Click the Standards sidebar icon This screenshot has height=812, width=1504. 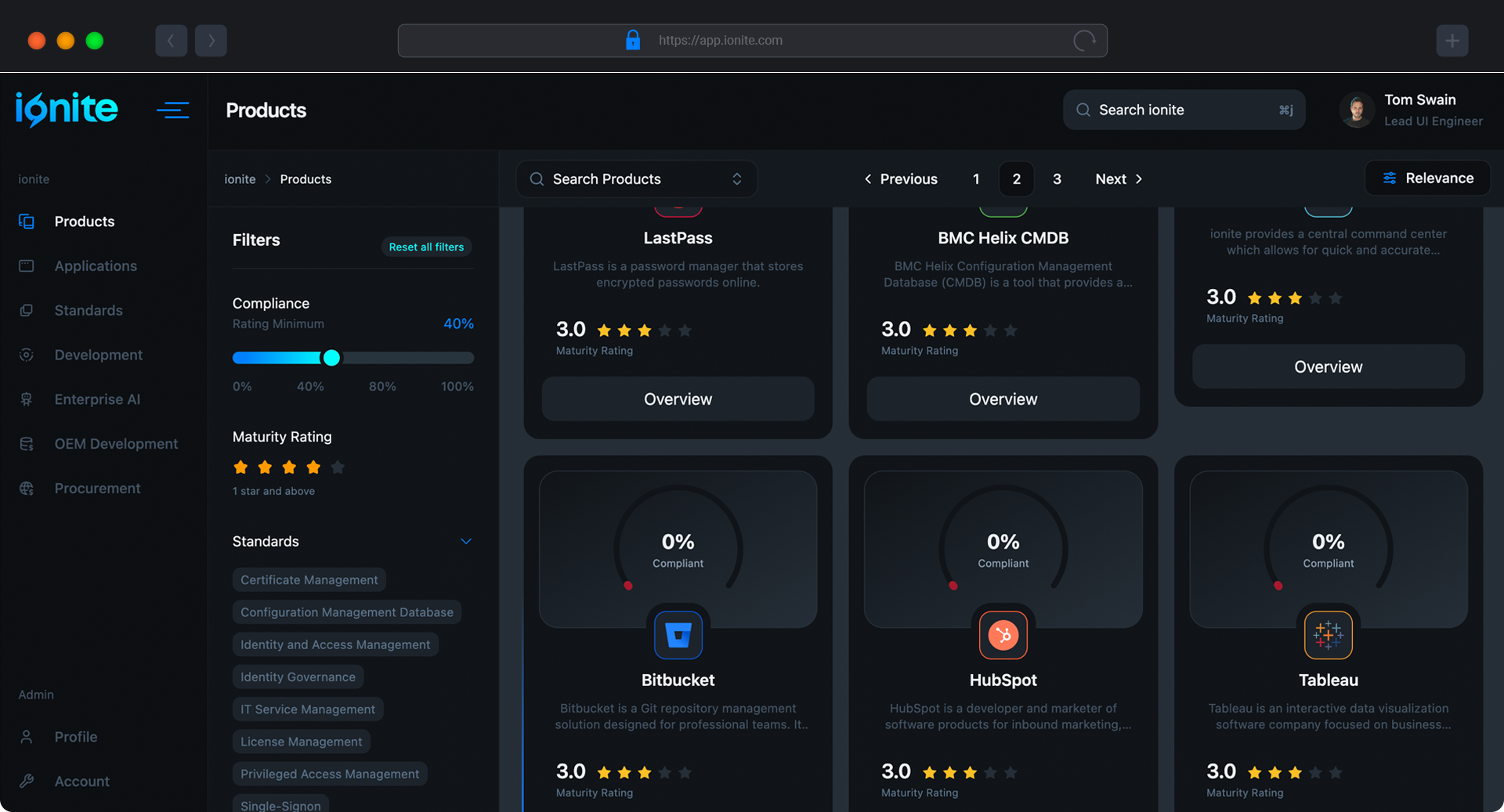pyautogui.click(x=27, y=311)
